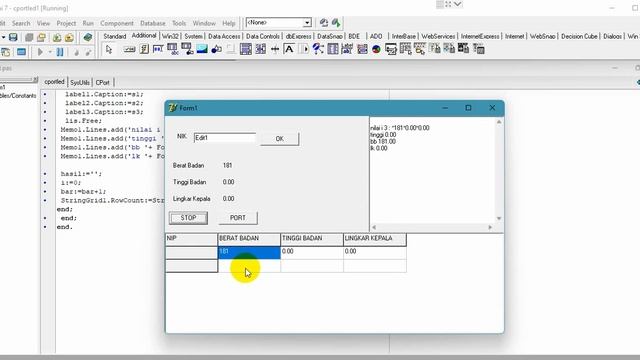The image size is (640, 360).
Task: Select the LINGKAR KEPALA cell '0.00'
Action: click(375, 252)
